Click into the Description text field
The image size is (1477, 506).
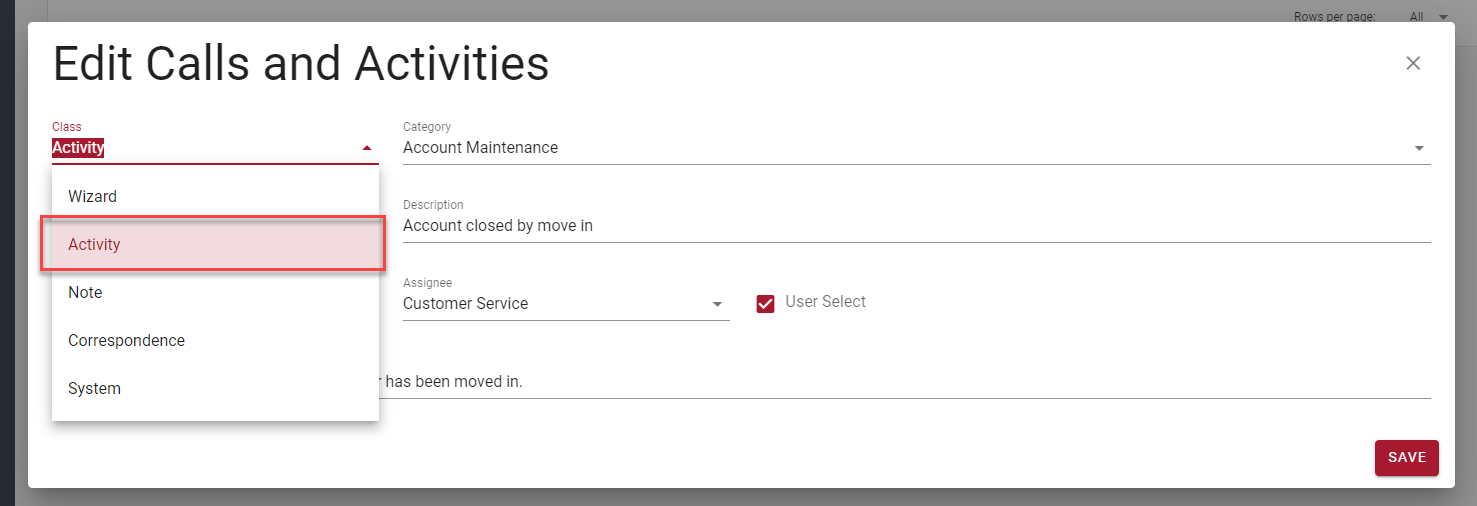point(900,226)
